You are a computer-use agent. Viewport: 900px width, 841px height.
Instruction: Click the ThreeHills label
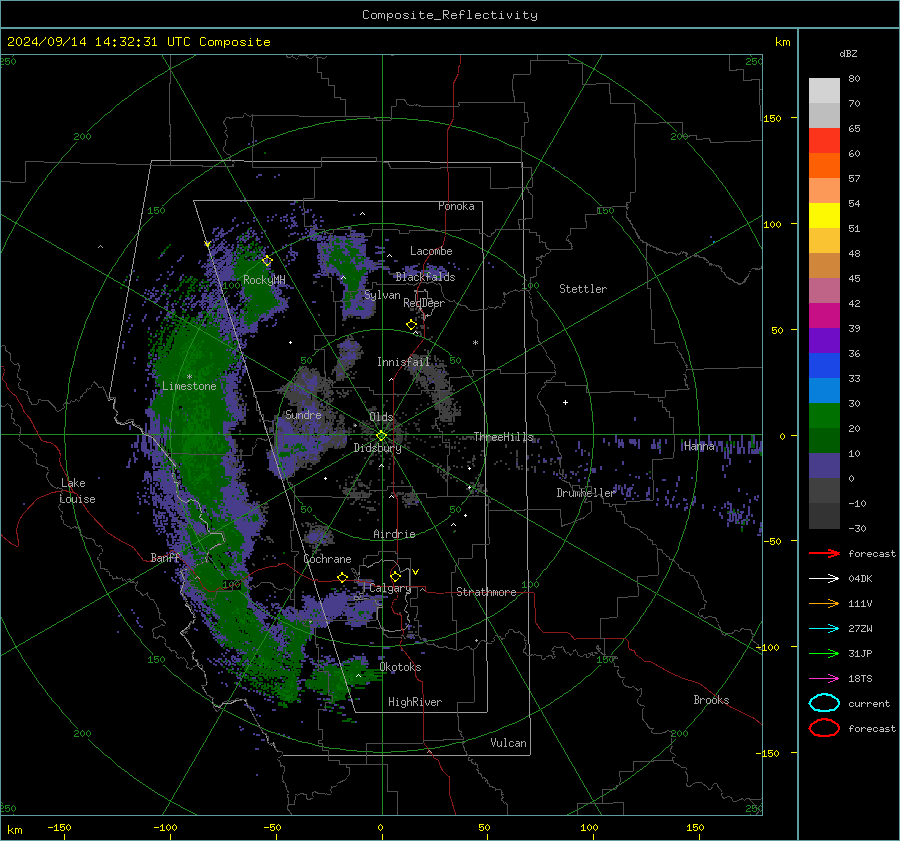click(x=503, y=437)
